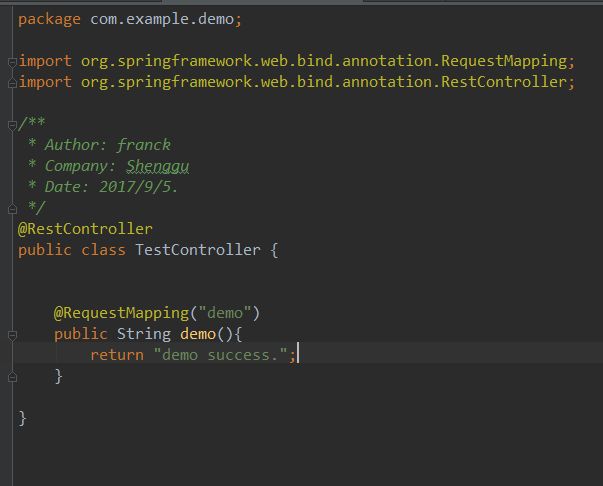Image resolution: width=603 pixels, height=486 pixels.
Task: Click the String return type
Action: point(144,334)
